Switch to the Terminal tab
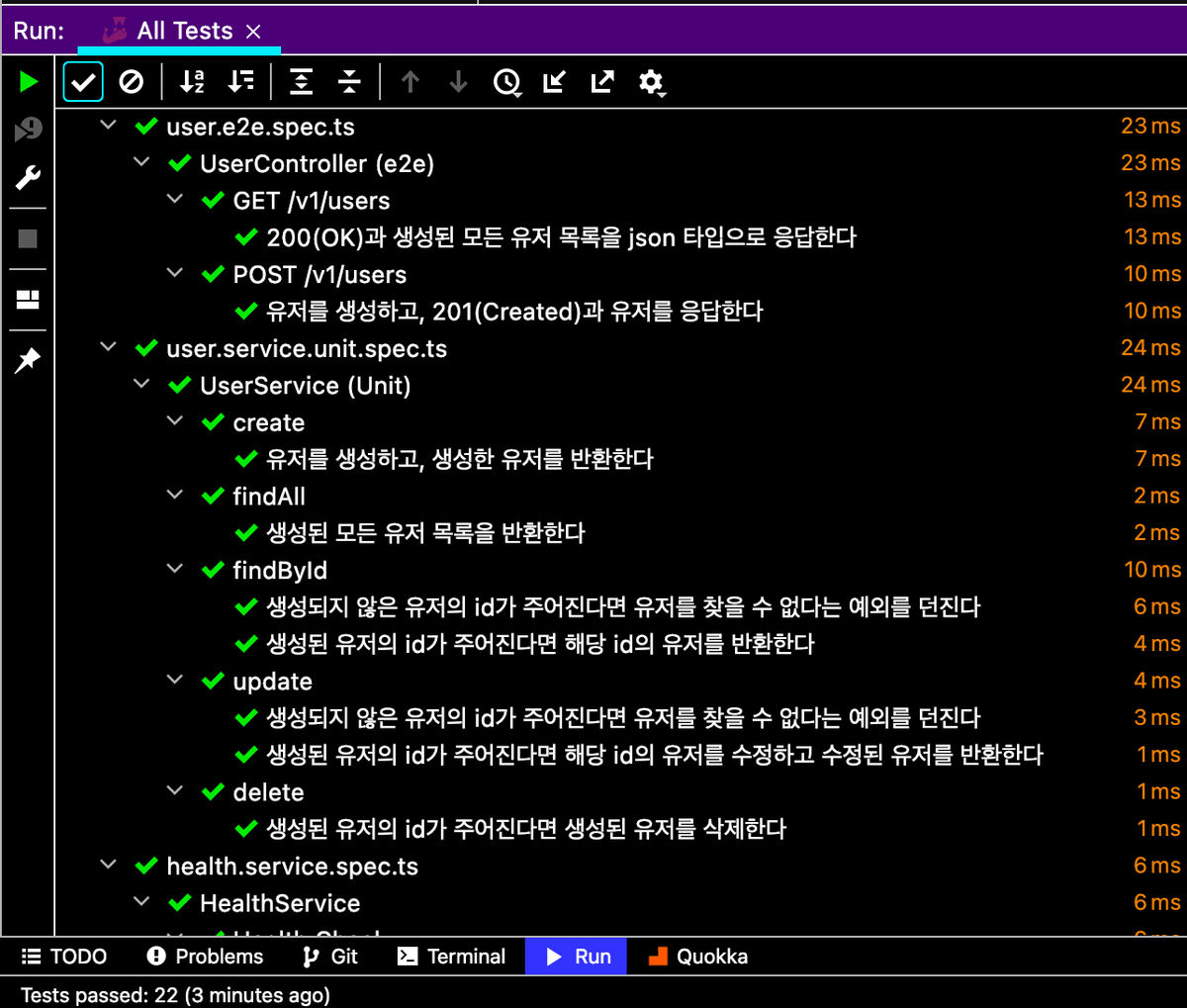The height and width of the screenshot is (1008, 1187). [x=451, y=957]
